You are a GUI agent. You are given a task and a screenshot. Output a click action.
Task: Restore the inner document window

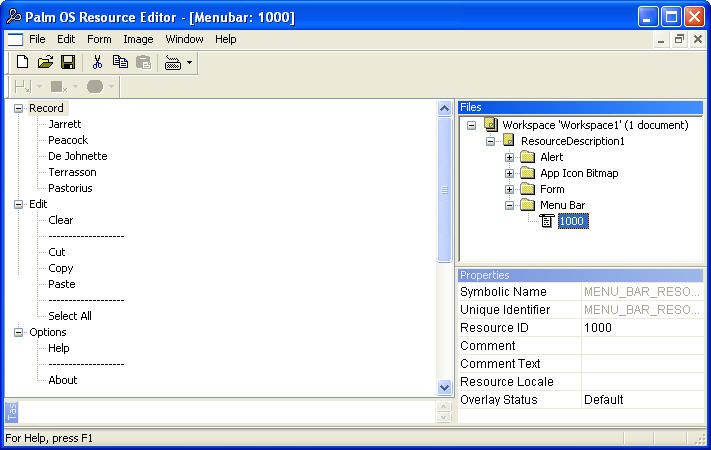(679, 39)
